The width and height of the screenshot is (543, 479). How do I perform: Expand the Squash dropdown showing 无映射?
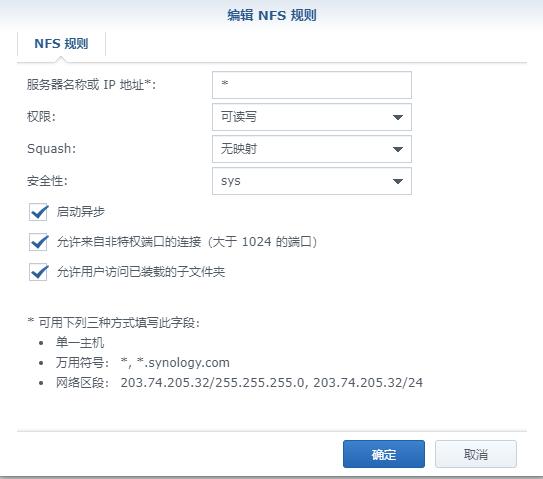pos(312,149)
